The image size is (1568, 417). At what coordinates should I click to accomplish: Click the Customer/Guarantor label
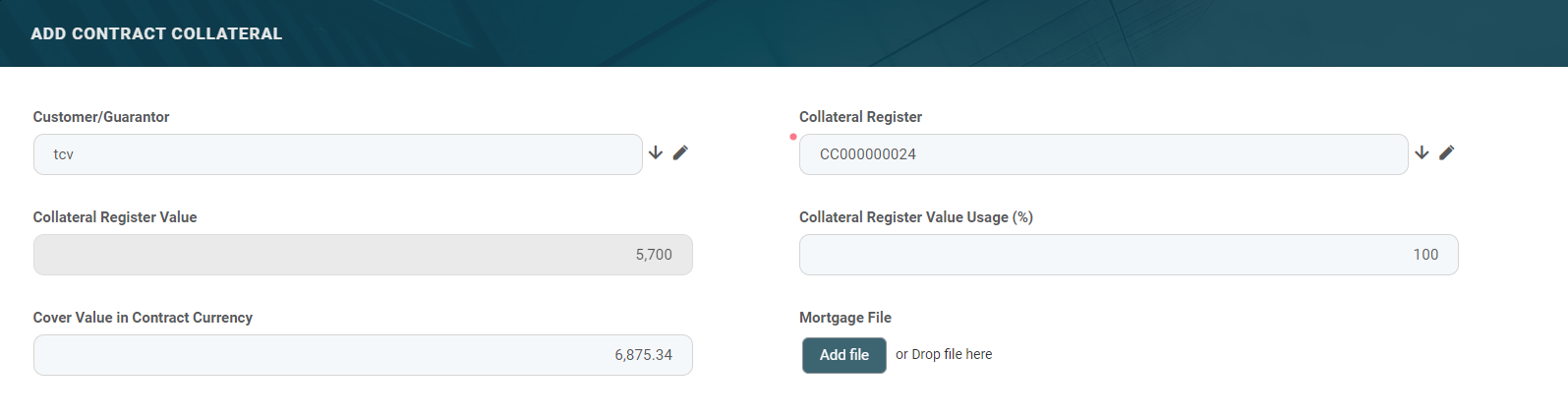pos(101,117)
